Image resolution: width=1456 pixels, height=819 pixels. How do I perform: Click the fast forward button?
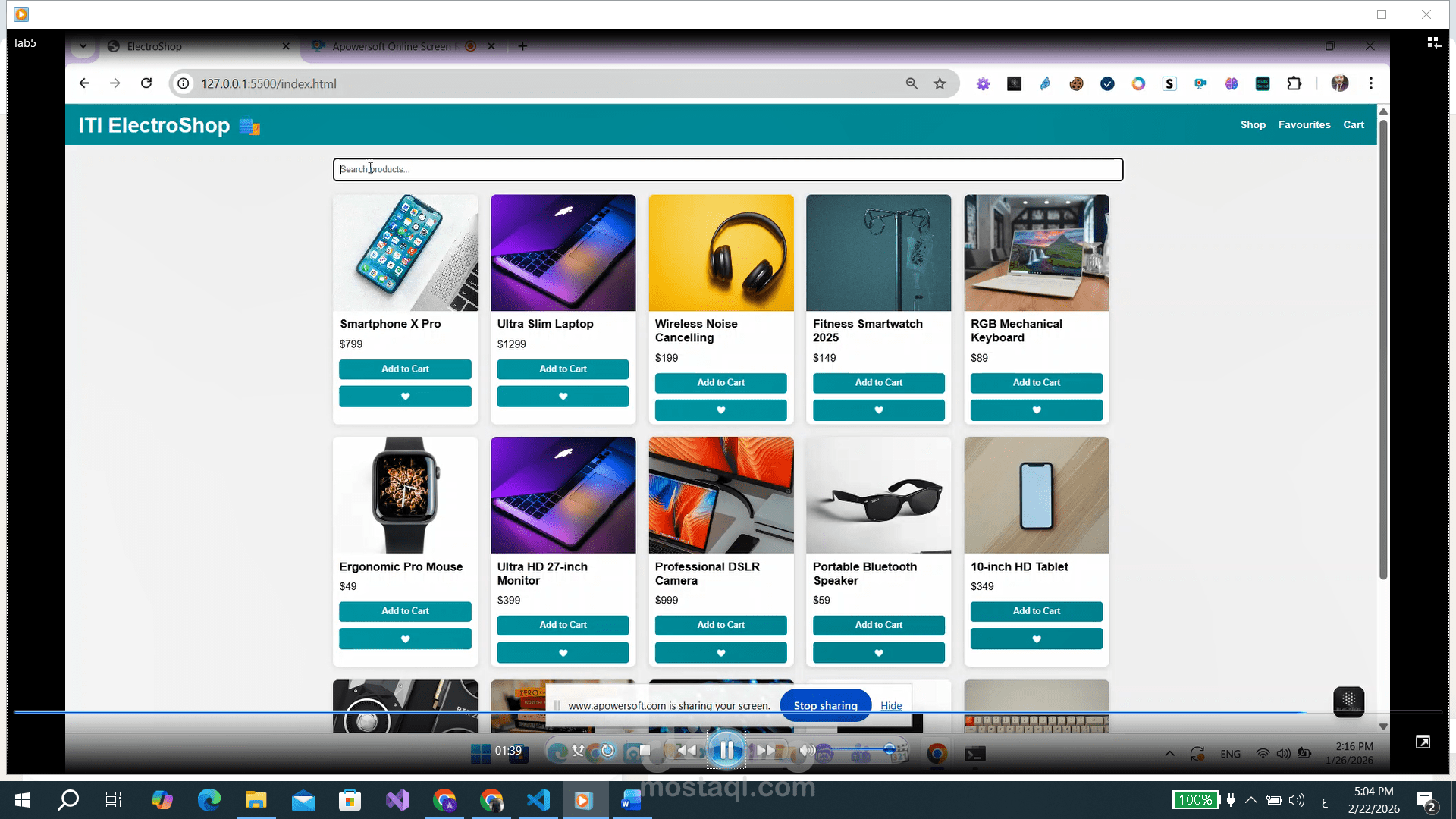766,750
